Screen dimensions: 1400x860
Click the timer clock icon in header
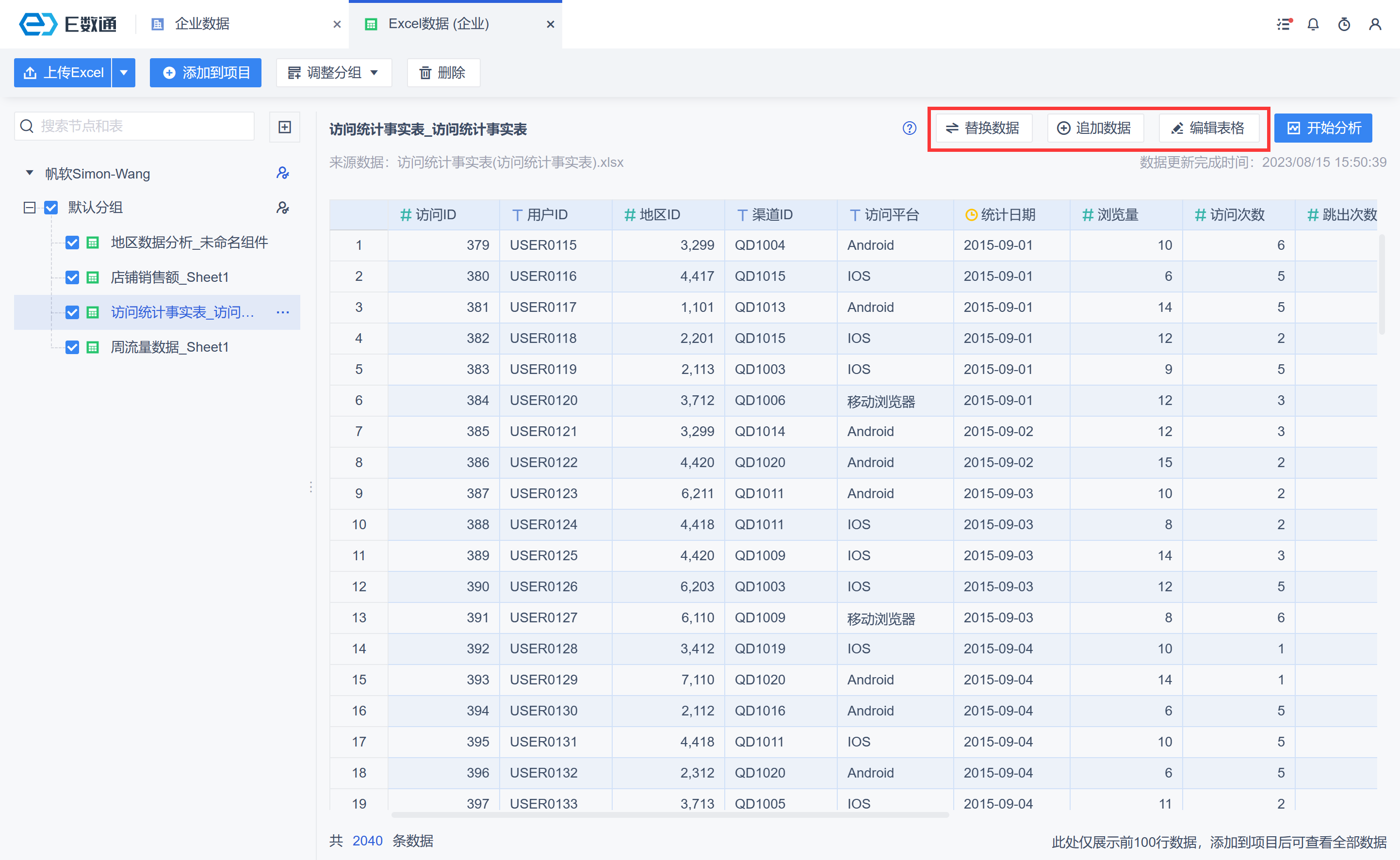(x=1344, y=24)
